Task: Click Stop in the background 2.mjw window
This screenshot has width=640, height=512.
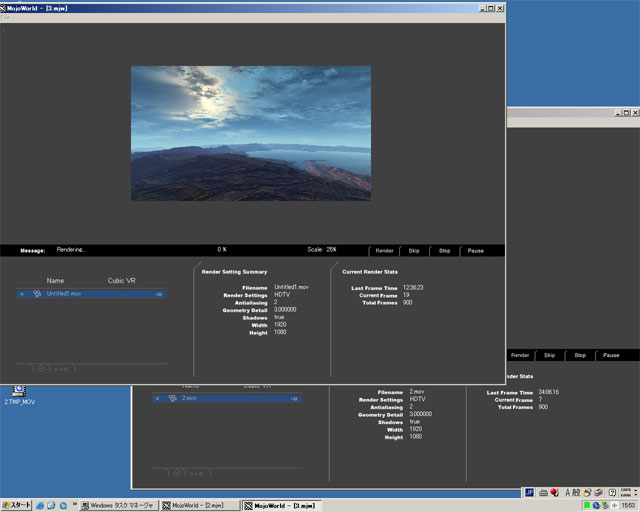Action: (580, 355)
